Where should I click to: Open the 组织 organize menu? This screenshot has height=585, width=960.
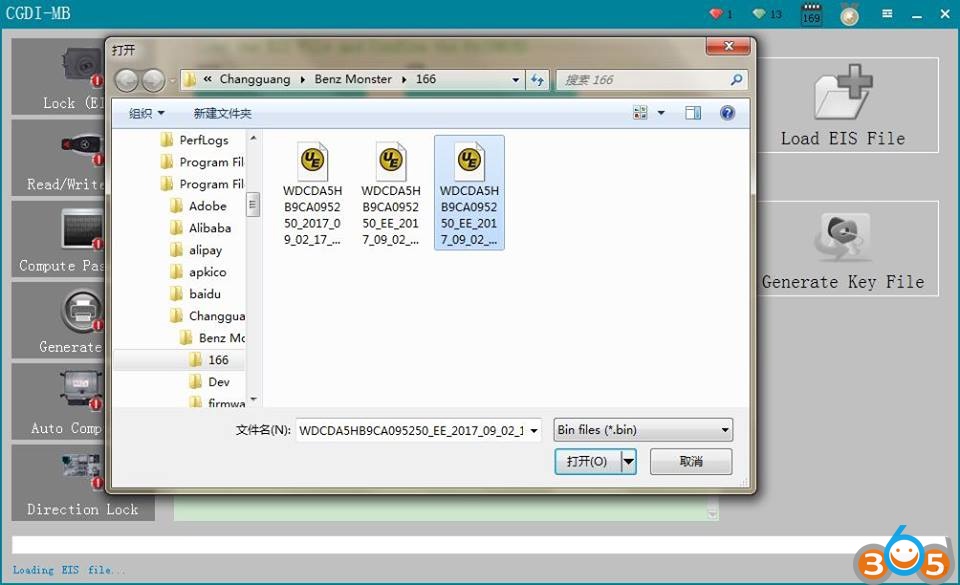(x=146, y=114)
